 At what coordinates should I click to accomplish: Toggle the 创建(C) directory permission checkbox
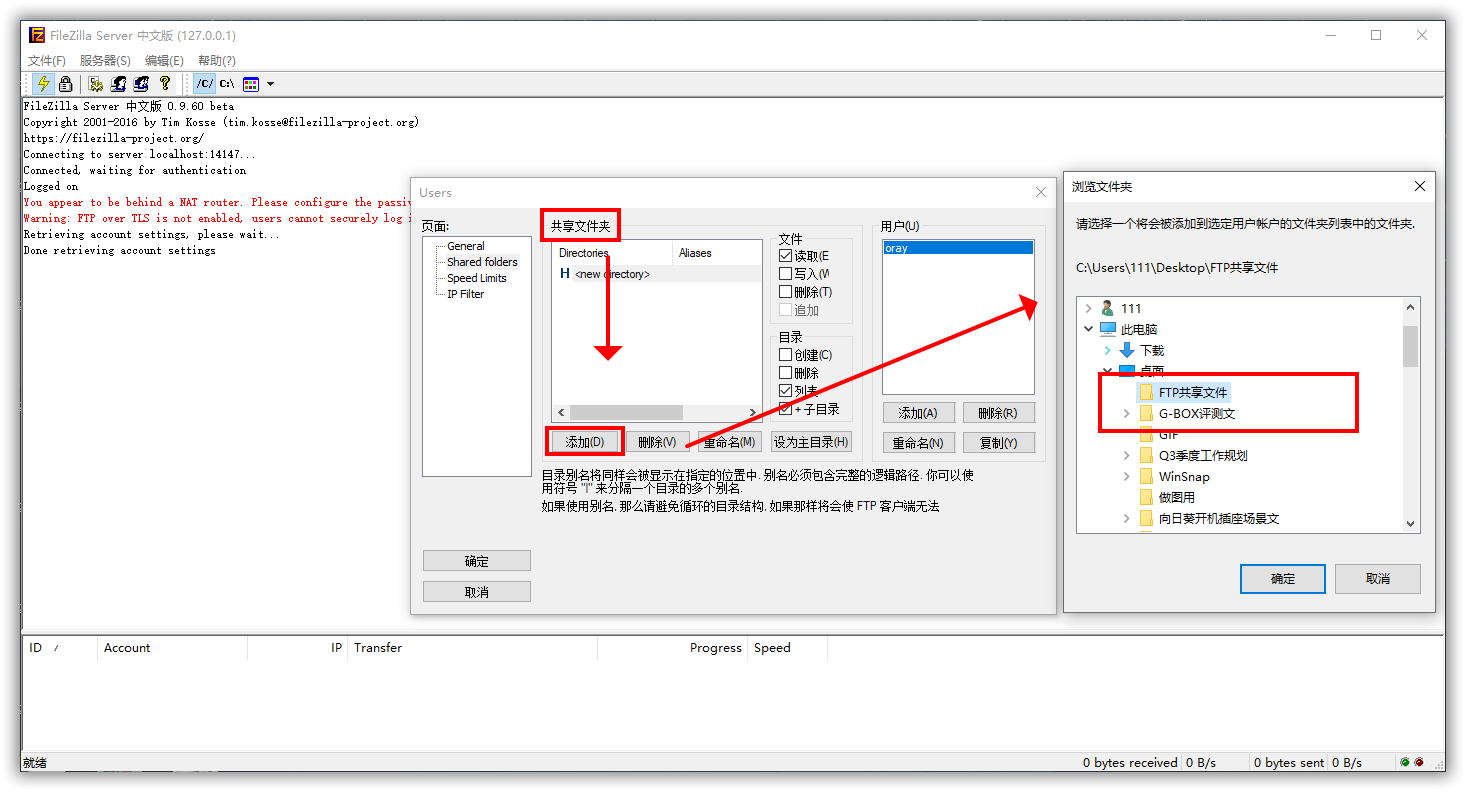click(785, 354)
